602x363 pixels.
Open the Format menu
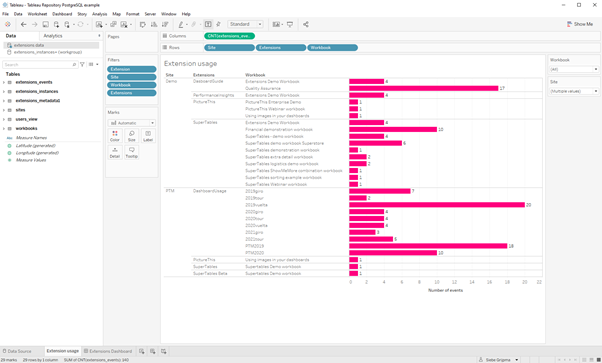click(132, 14)
